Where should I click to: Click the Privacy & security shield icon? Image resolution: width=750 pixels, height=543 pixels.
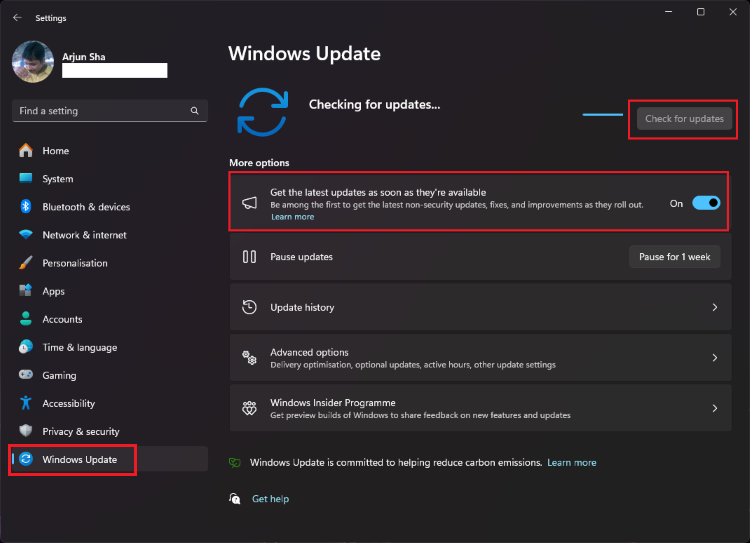(26, 431)
